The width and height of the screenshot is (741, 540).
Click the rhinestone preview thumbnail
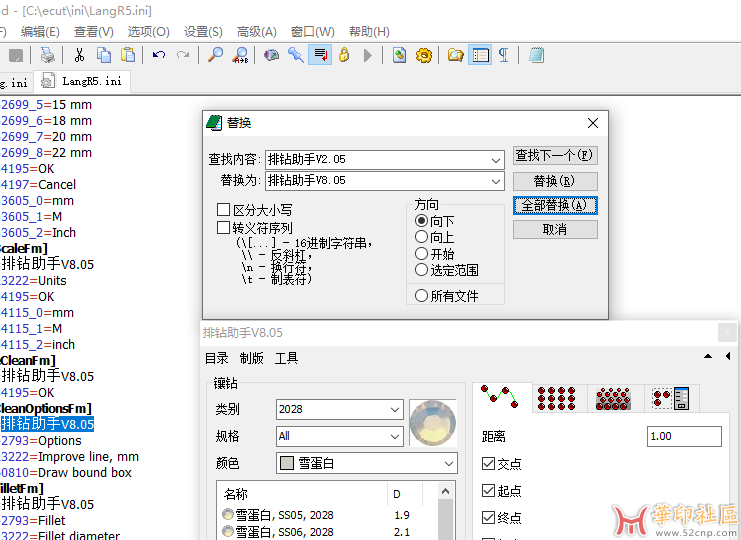(x=432, y=423)
